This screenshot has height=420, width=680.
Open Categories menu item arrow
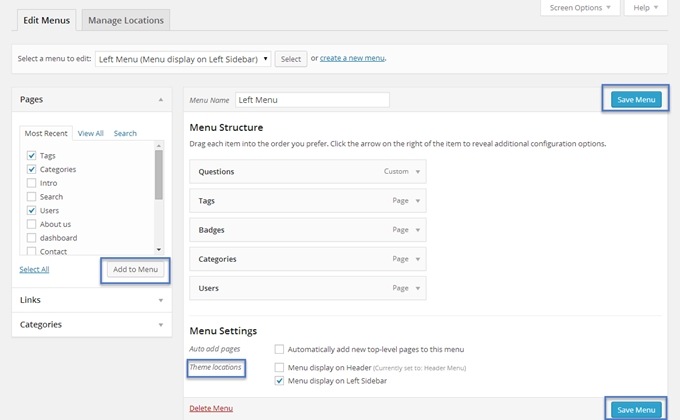[x=418, y=258]
